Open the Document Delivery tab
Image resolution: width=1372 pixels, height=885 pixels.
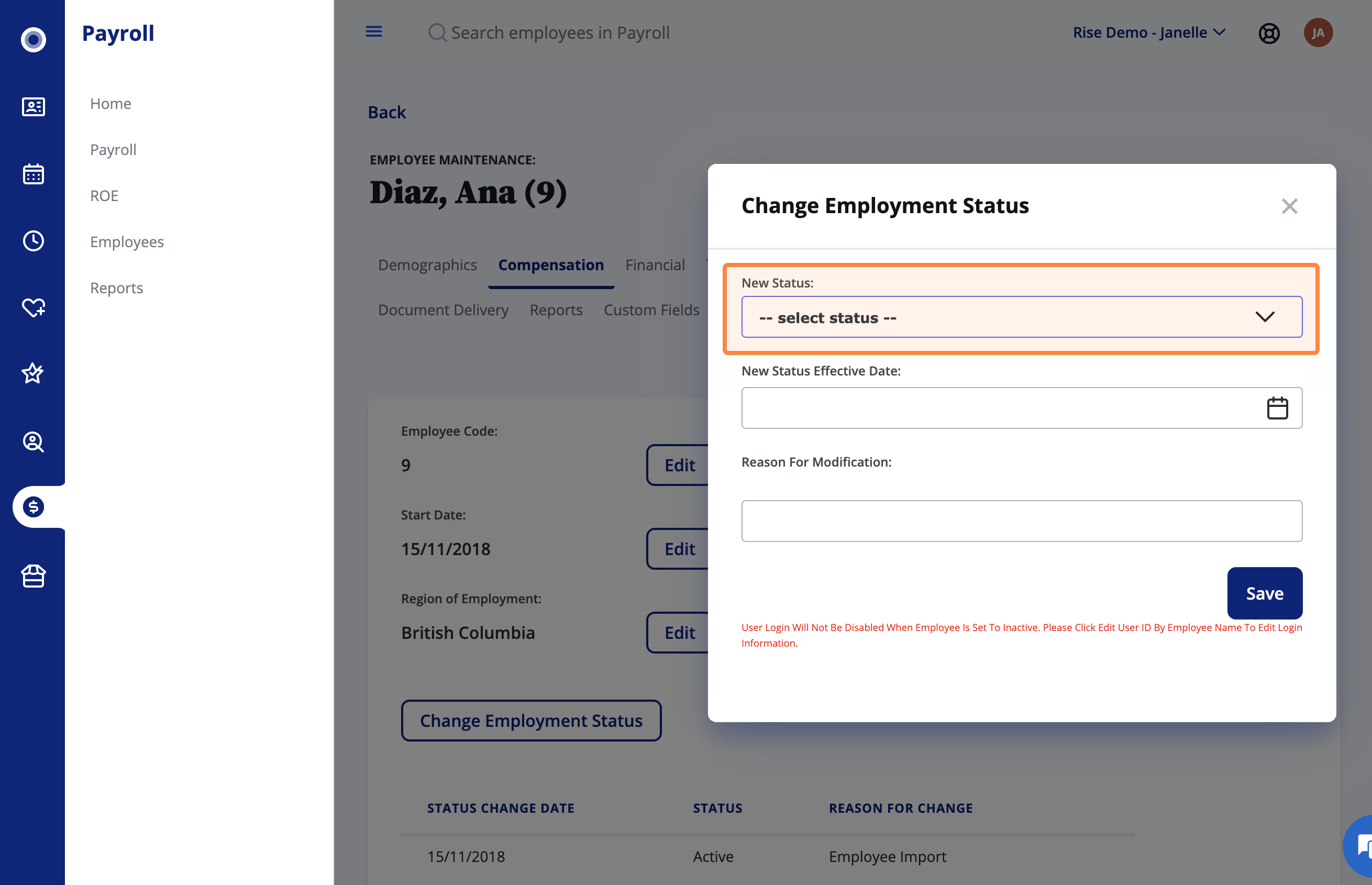443,311
